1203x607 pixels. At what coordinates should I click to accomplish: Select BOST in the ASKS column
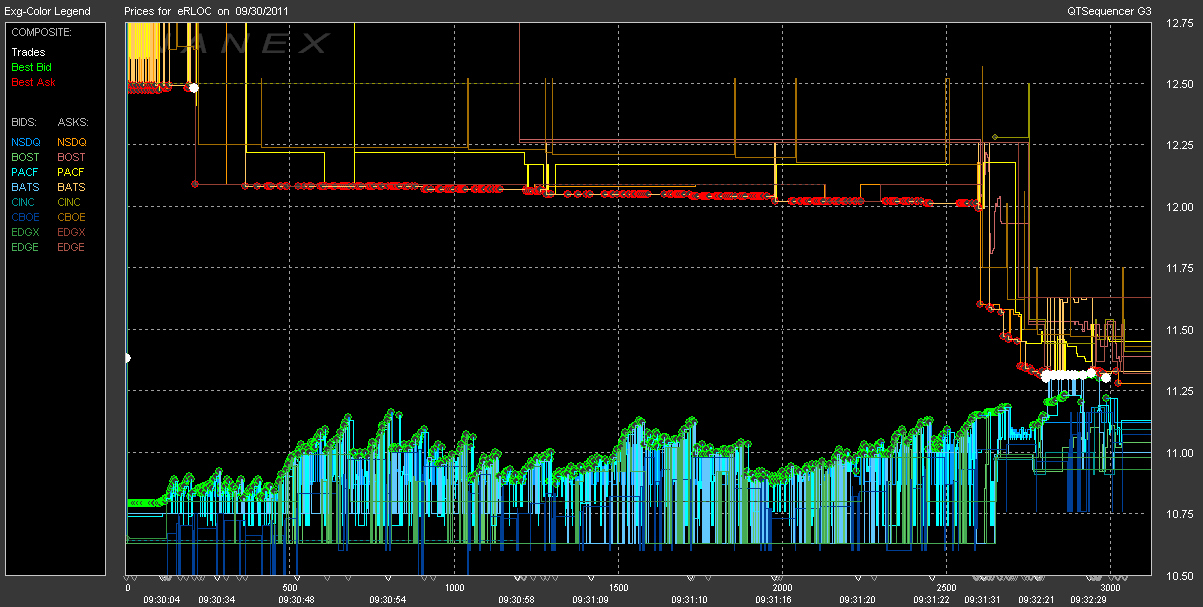pos(73,157)
